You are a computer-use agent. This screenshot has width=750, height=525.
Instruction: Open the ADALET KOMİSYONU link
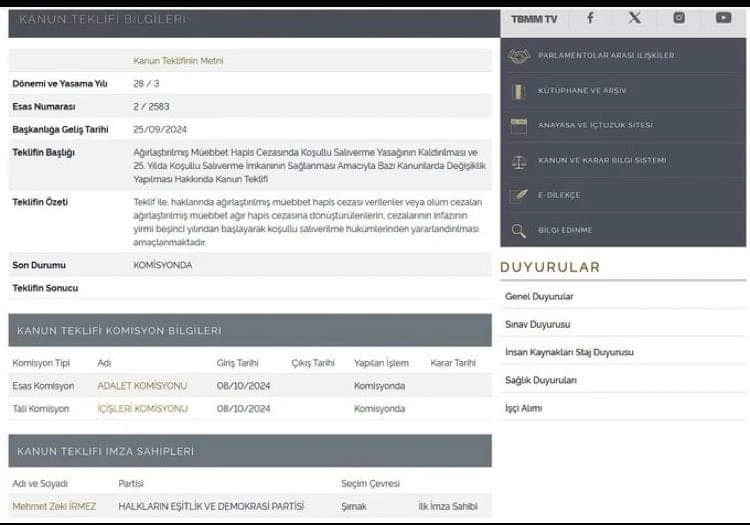coord(142,386)
